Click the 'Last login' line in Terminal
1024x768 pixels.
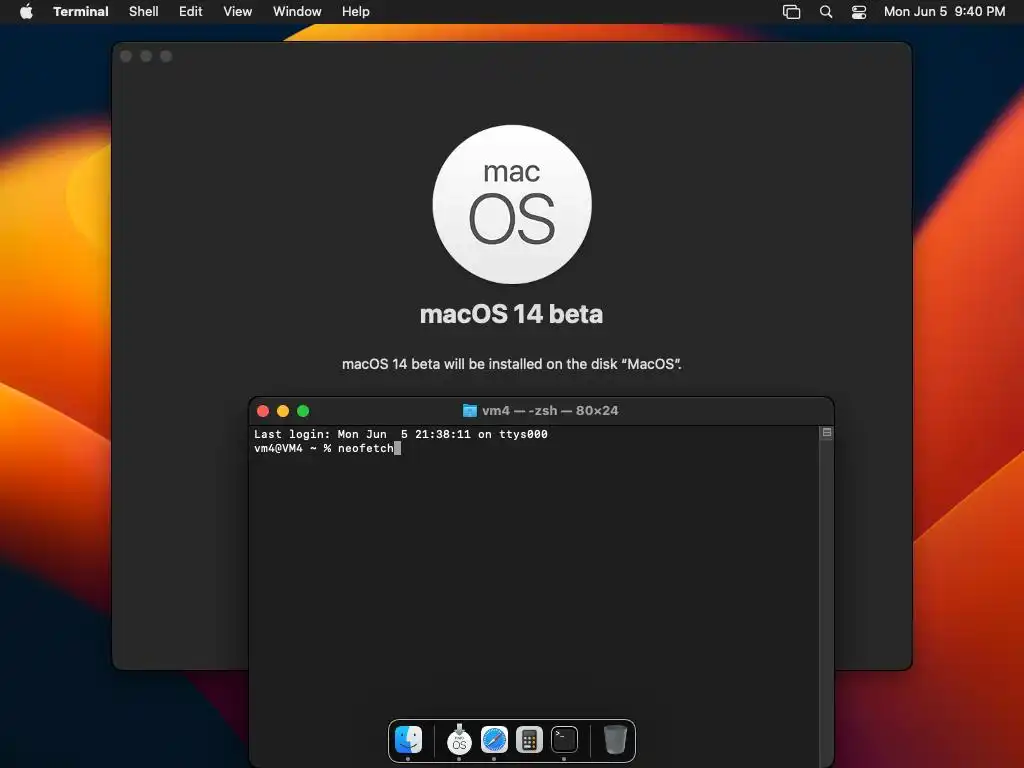pyautogui.click(x=400, y=434)
